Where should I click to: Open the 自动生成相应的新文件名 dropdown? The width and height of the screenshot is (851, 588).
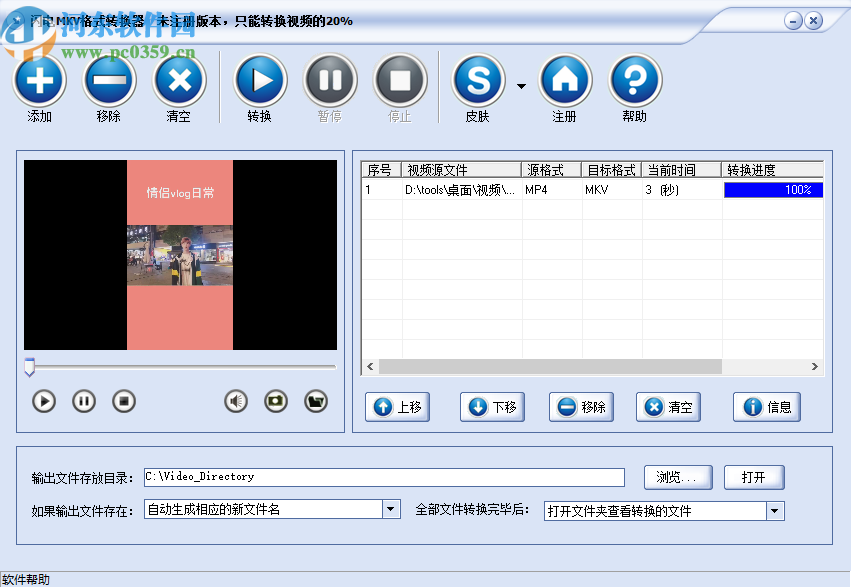[390, 509]
